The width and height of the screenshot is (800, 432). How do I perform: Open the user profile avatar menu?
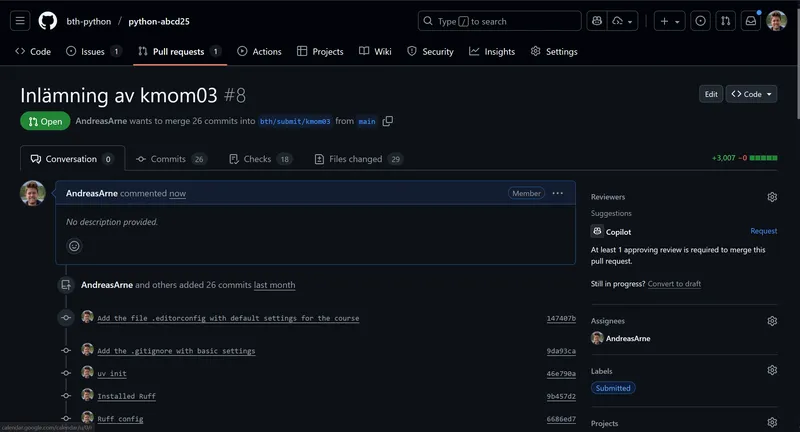[777, 21]
